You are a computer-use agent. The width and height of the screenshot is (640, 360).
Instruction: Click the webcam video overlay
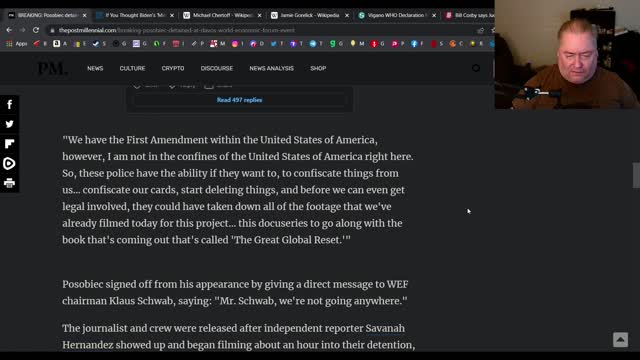(567, 54)
